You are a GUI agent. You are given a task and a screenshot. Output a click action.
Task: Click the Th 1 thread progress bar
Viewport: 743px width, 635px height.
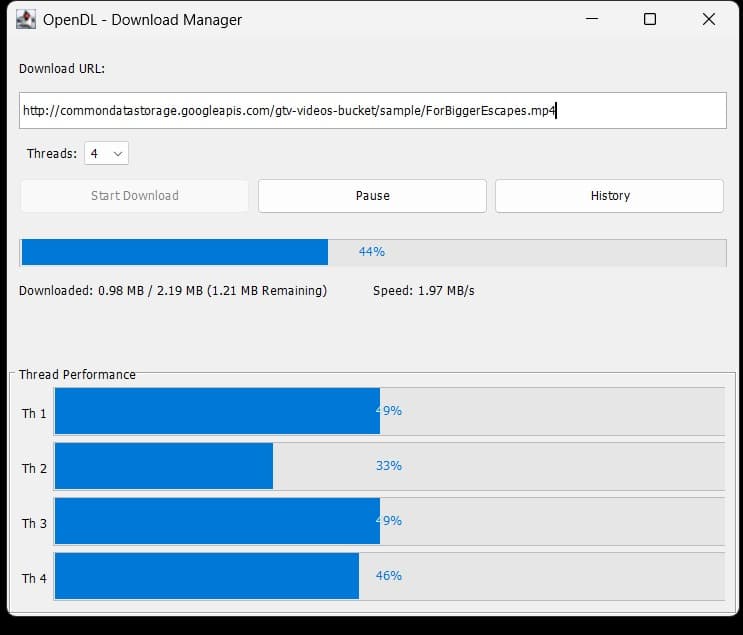pyautogui.click(x=390, y=411)
